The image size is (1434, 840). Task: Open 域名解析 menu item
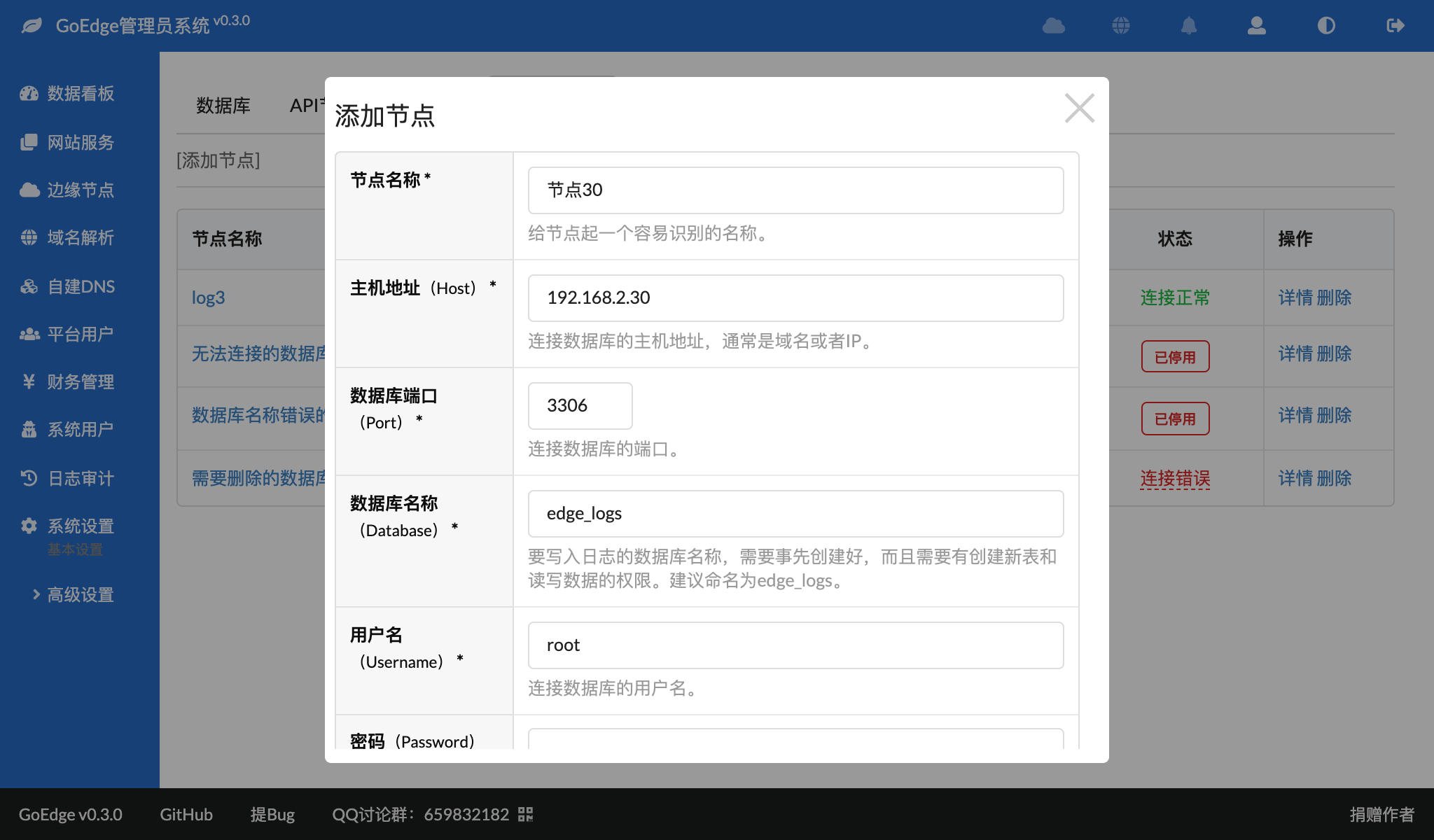tap(81, 237)
